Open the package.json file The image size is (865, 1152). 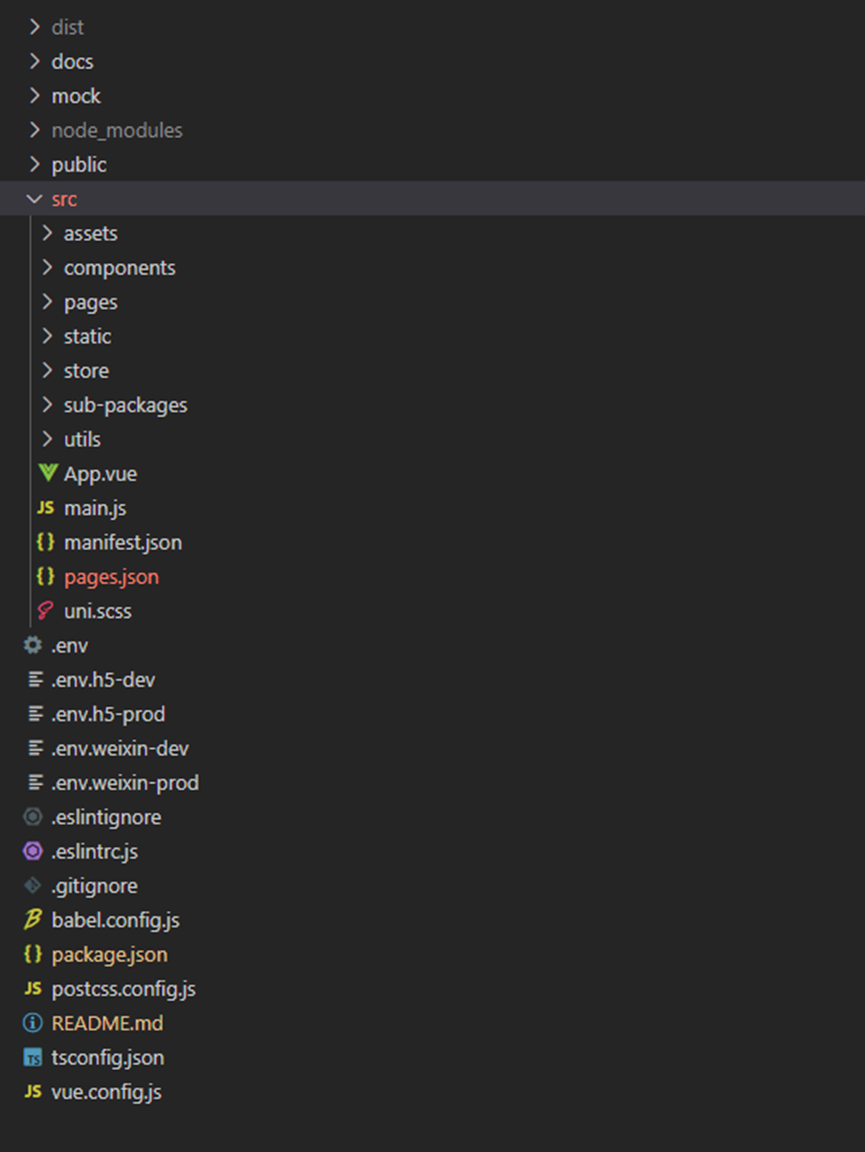point(109,955)
